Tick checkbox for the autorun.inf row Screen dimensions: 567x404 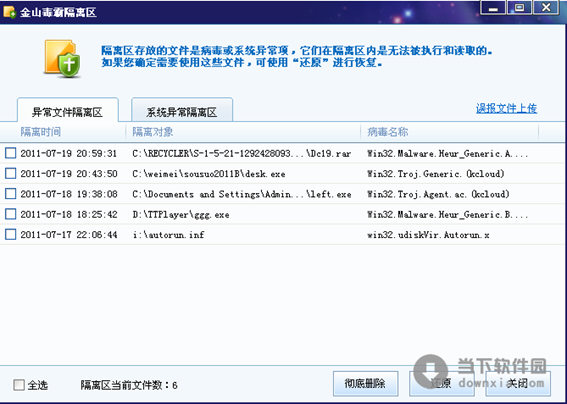coord(10,234)
